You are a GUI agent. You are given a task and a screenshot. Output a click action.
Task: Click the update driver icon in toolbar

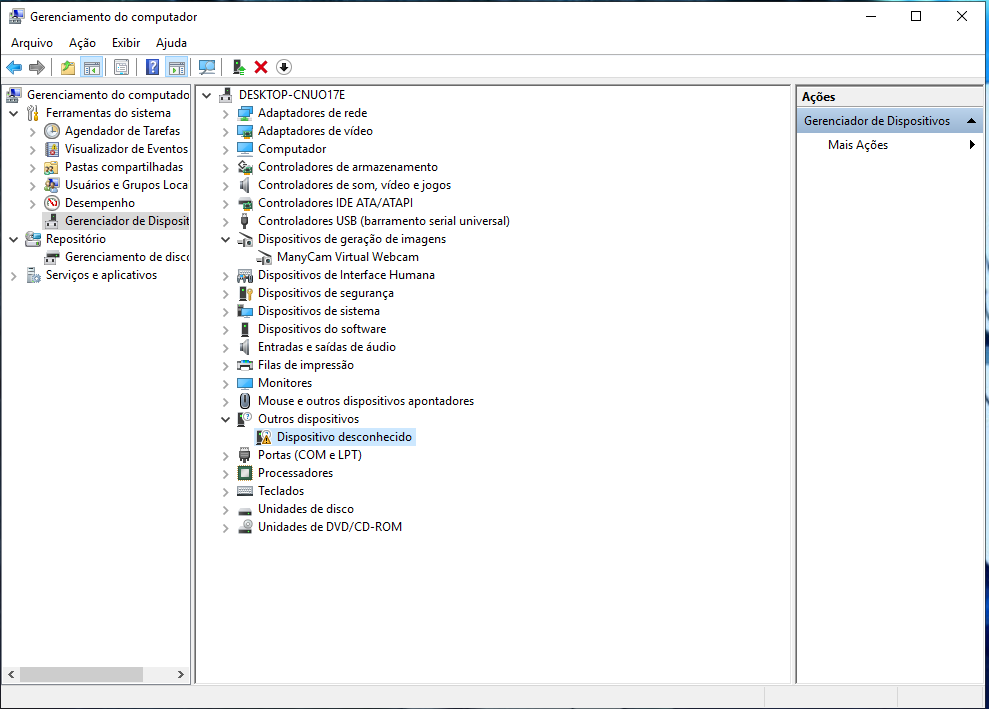coord(238,67)
